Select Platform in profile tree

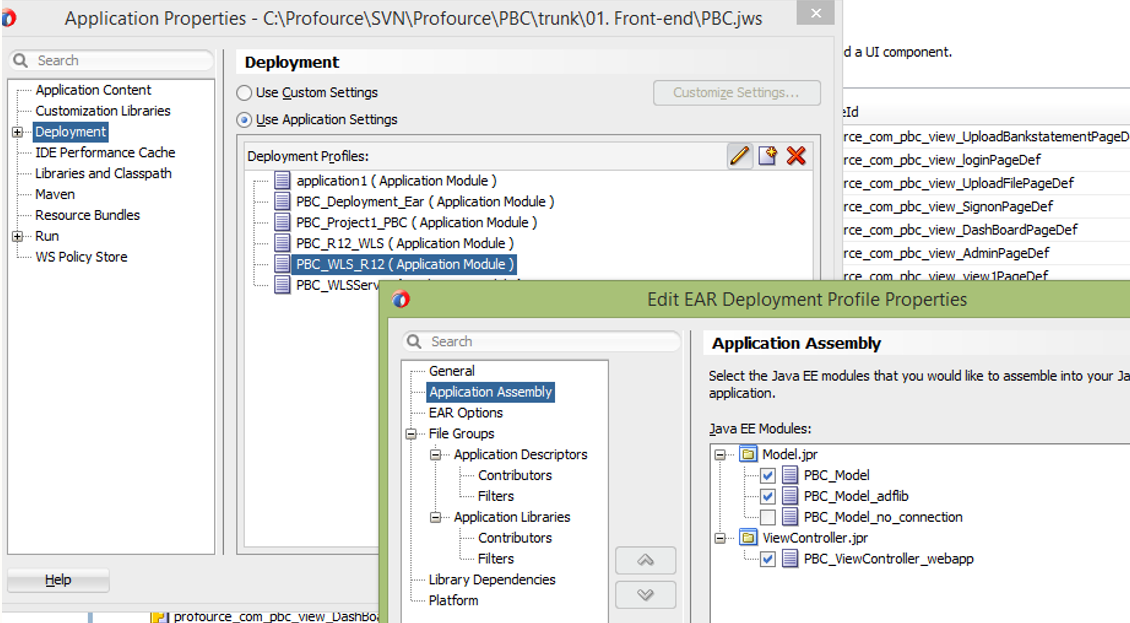pos(453,601)
